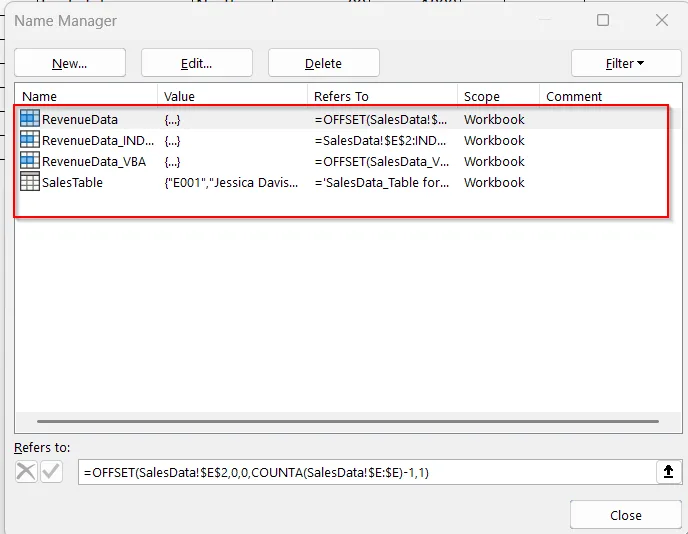
Task: Maximize the Name Manager dialog
Action: click(x=603, y=20)
